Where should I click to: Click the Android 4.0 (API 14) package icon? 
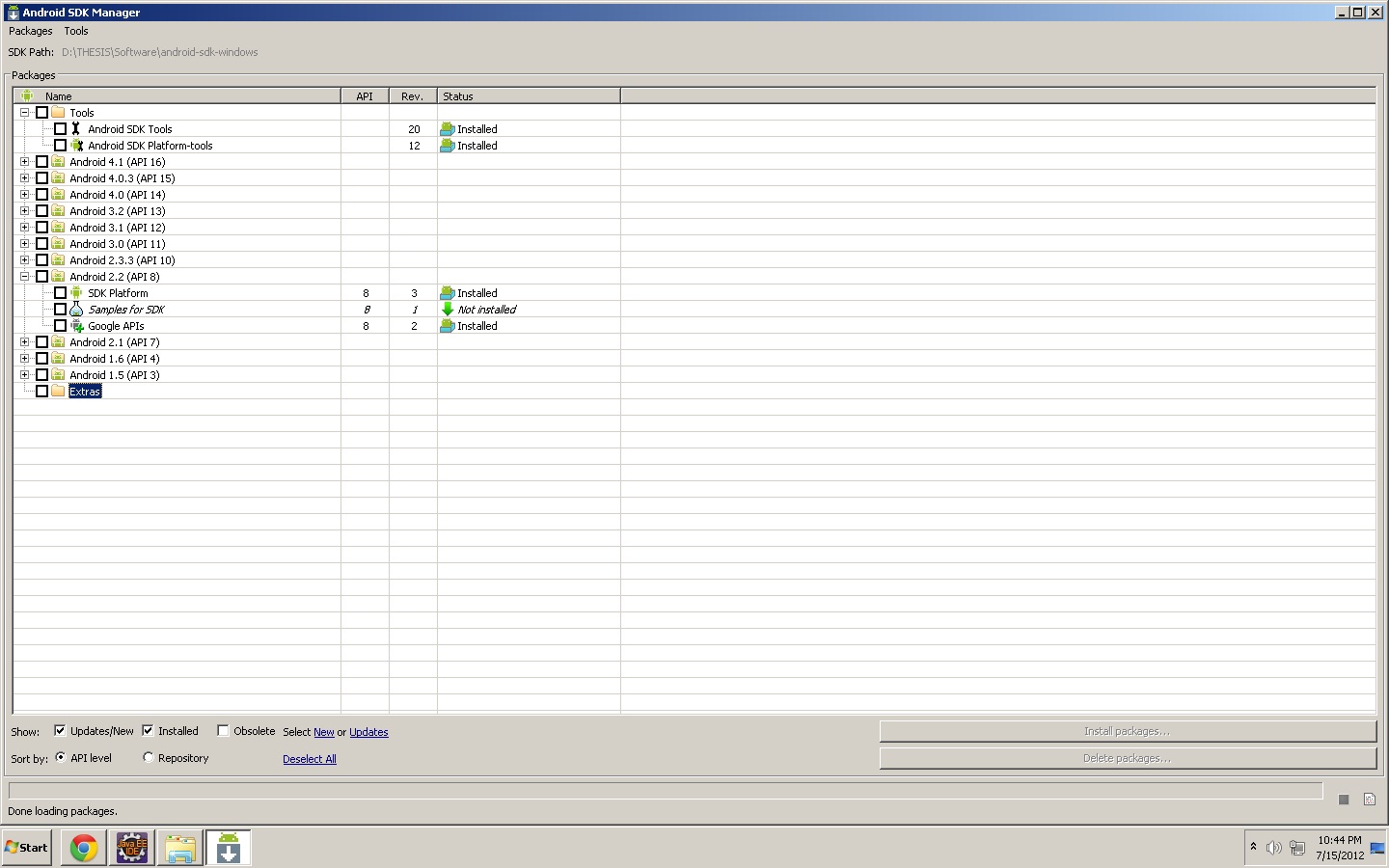click(x=58, y=194)
